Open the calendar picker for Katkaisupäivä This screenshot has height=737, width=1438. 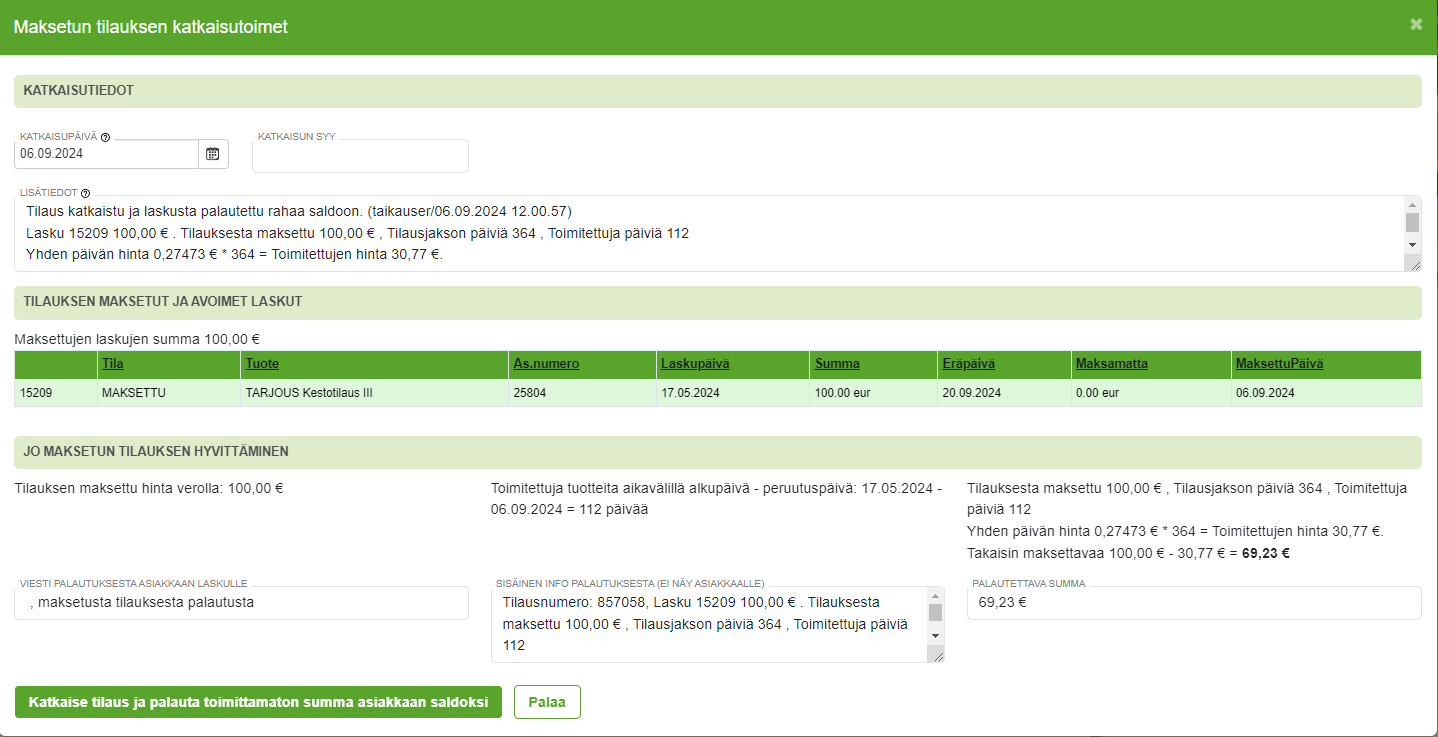(x=213, y=154)
